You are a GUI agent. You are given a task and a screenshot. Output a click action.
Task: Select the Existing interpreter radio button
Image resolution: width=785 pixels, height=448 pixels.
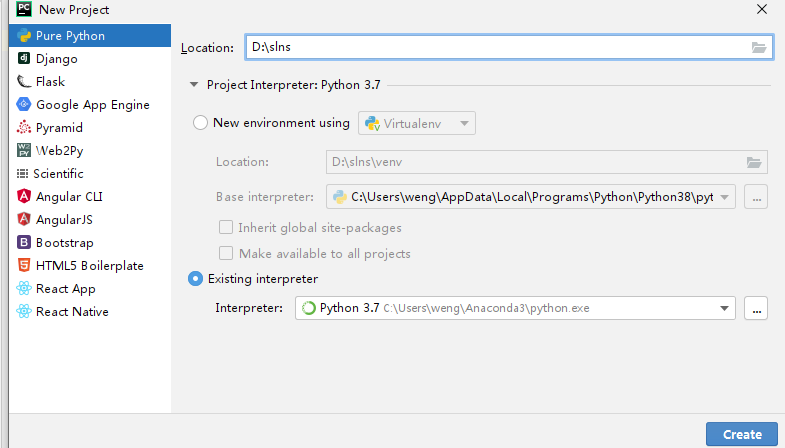coord(196,279)
